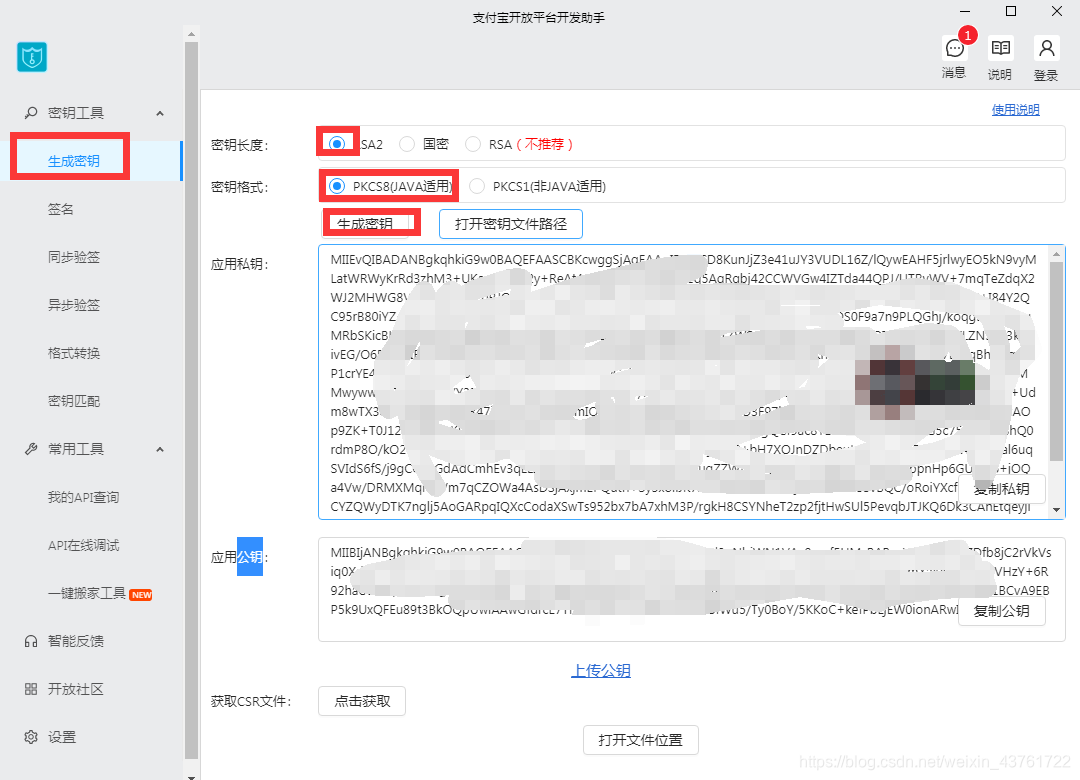Click the 支付宝开放平台开发助手 window title

539,18
